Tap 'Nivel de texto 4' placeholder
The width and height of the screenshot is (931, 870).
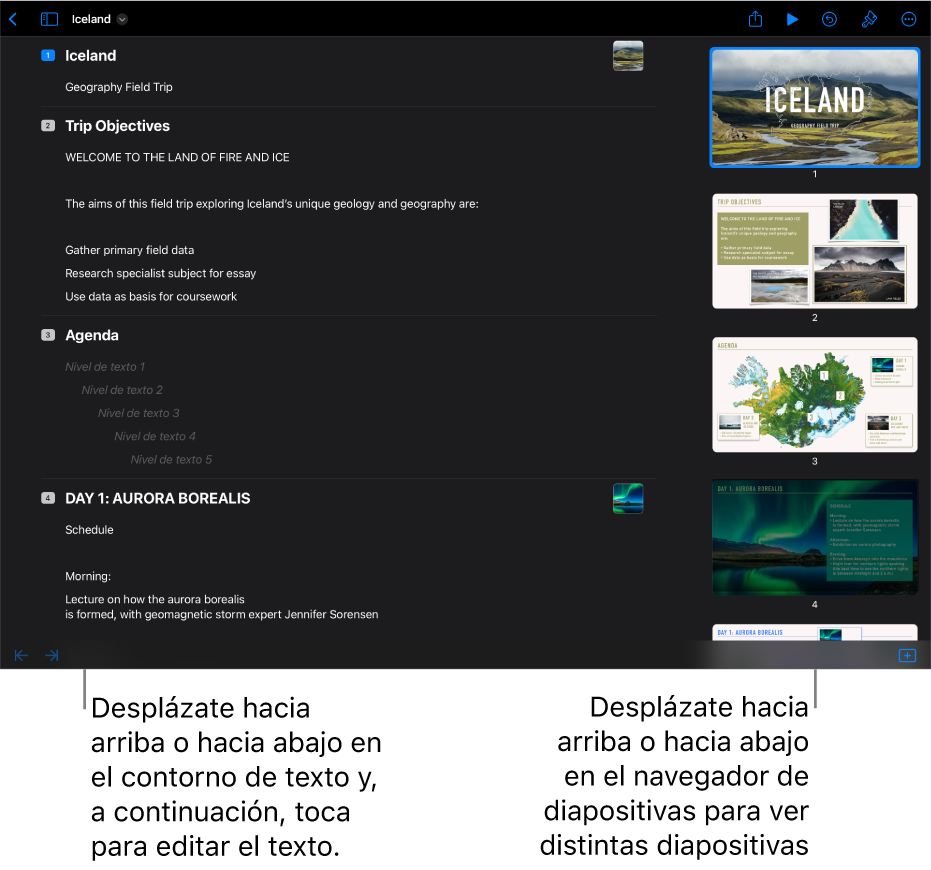pos(155,436)
